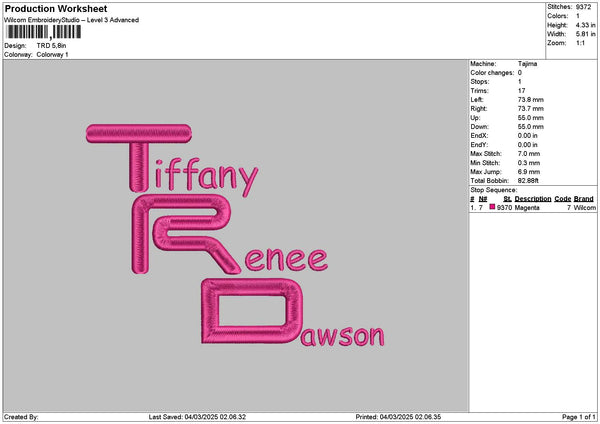Image resolution: width=600 pixels, height=424 pixels.
Task: Click the 'Last Saved: 04/03/2025' footer text
Action: click(x=197, y=417)
